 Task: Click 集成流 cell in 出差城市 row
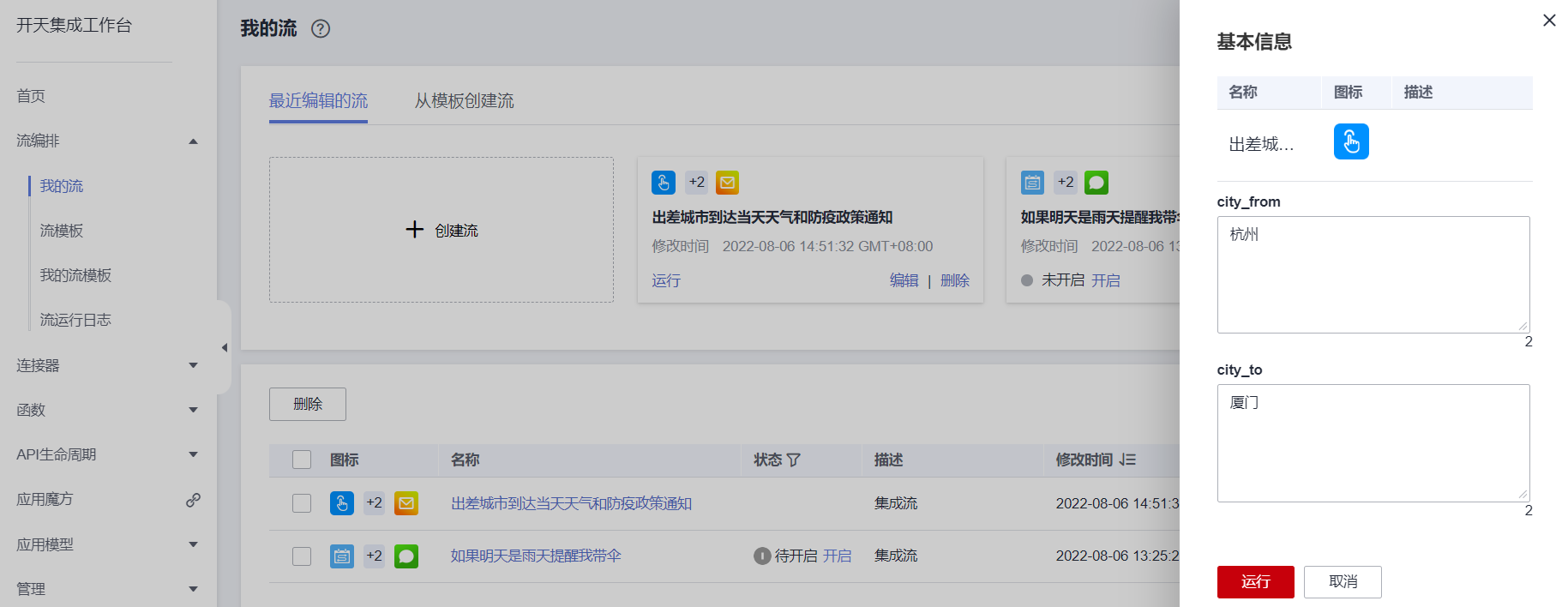[x=896, y=503]
